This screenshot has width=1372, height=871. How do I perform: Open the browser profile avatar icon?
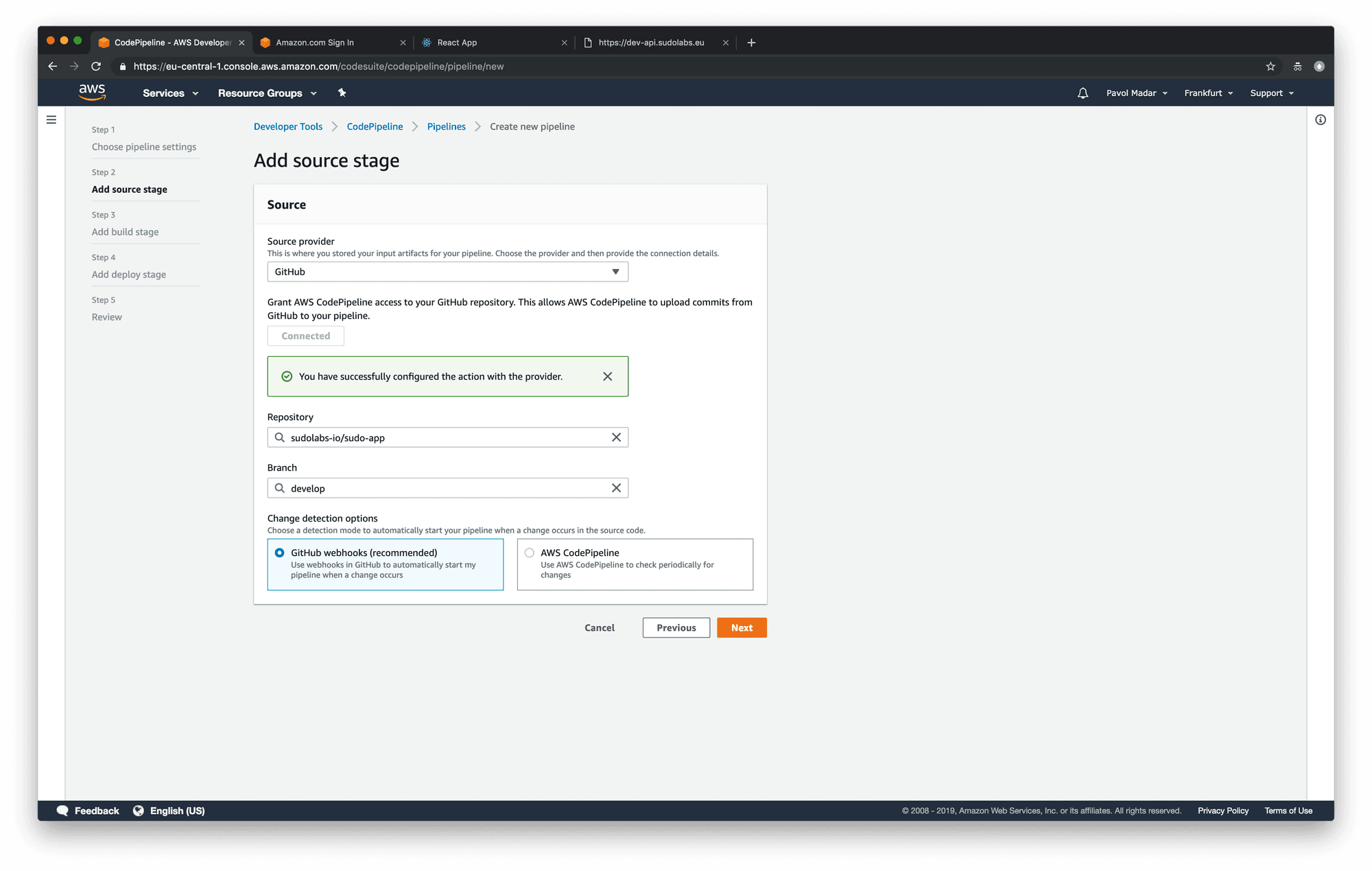[1319, 66]
